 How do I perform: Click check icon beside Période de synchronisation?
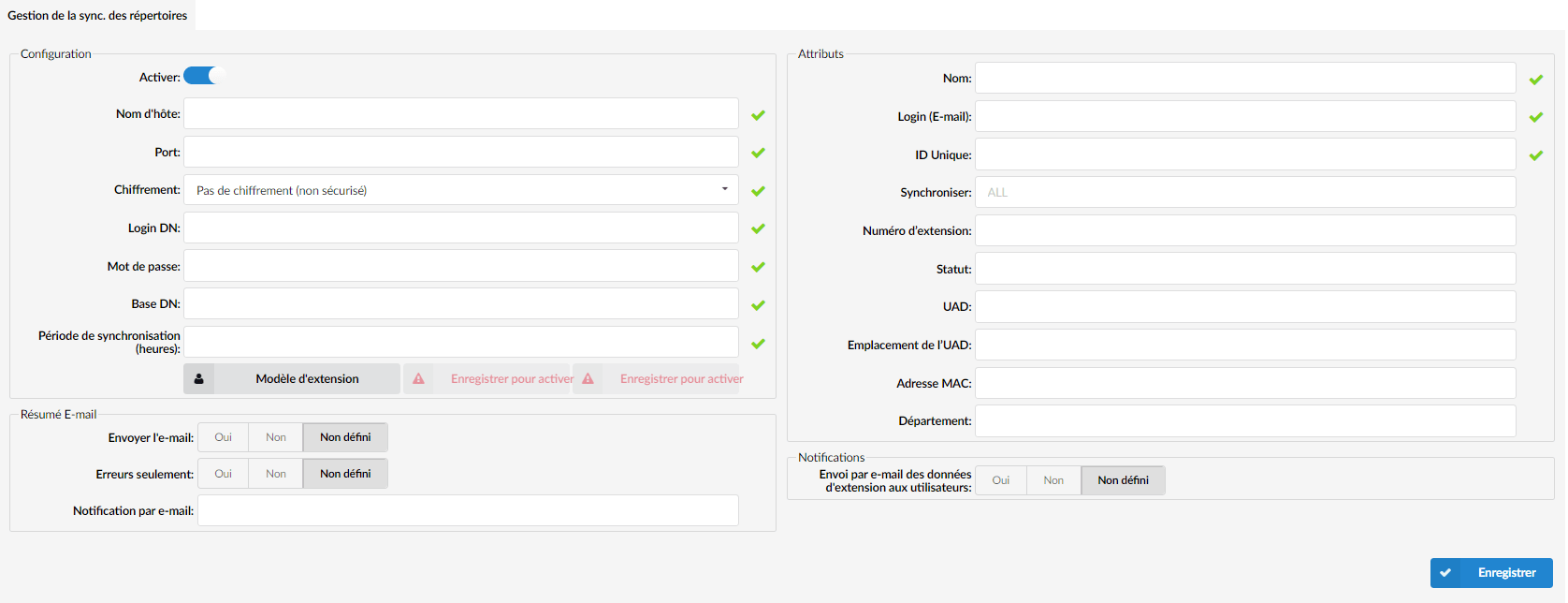click(x=758, y=344)
